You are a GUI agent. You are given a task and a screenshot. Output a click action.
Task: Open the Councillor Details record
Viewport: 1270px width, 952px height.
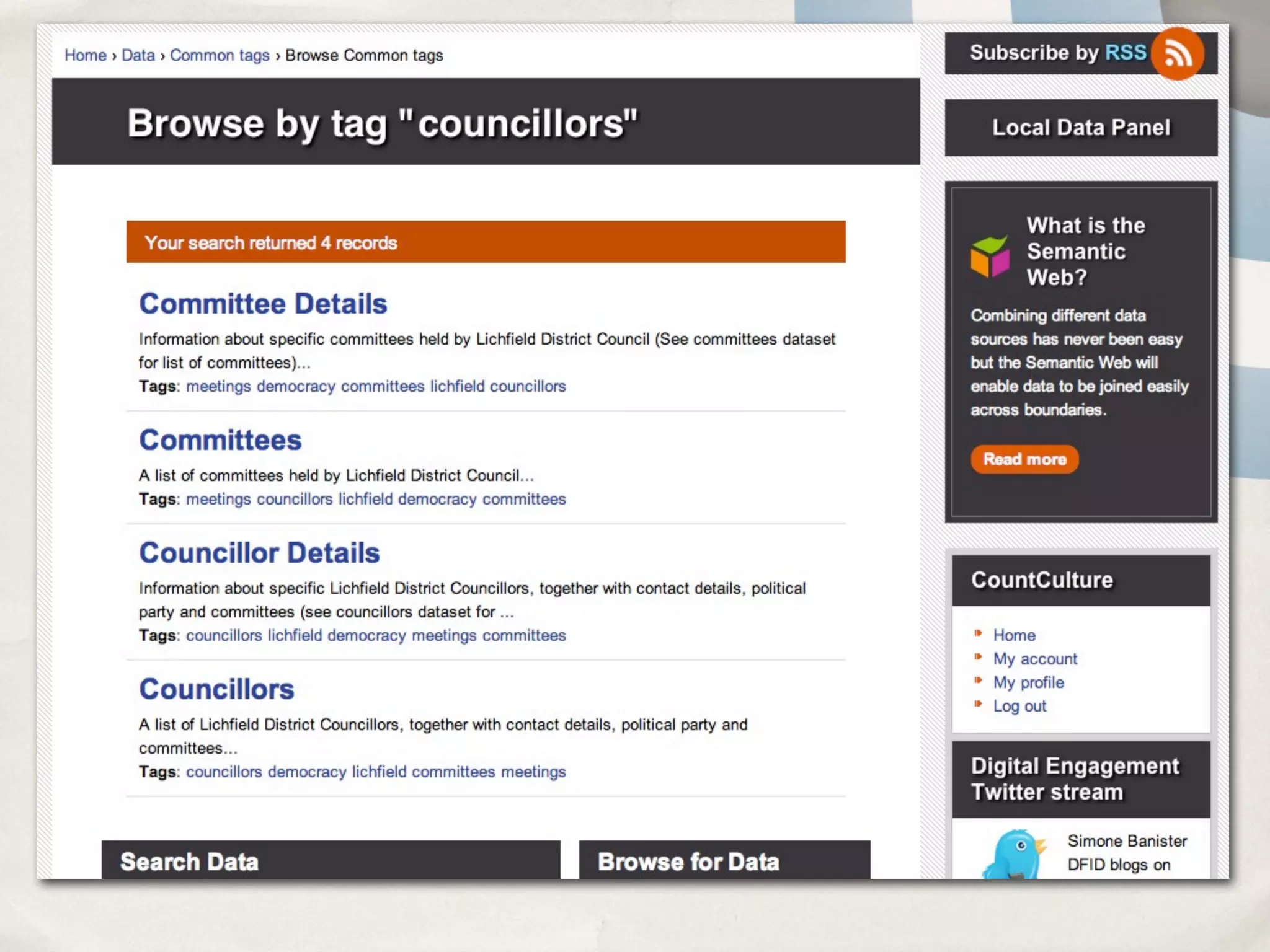[259, 553]
